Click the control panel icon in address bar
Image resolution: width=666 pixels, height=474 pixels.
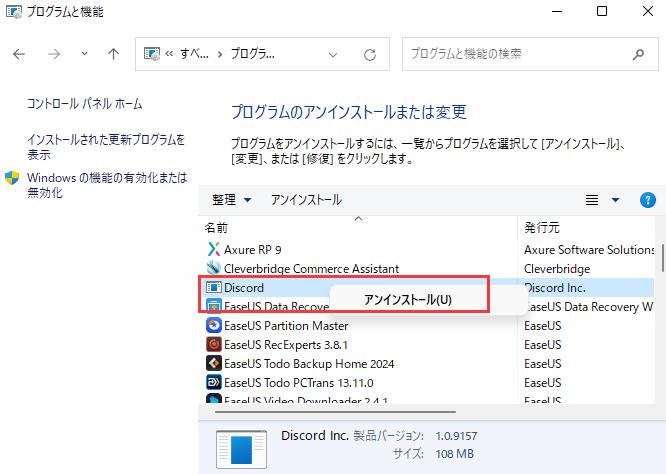coord(152,54)
